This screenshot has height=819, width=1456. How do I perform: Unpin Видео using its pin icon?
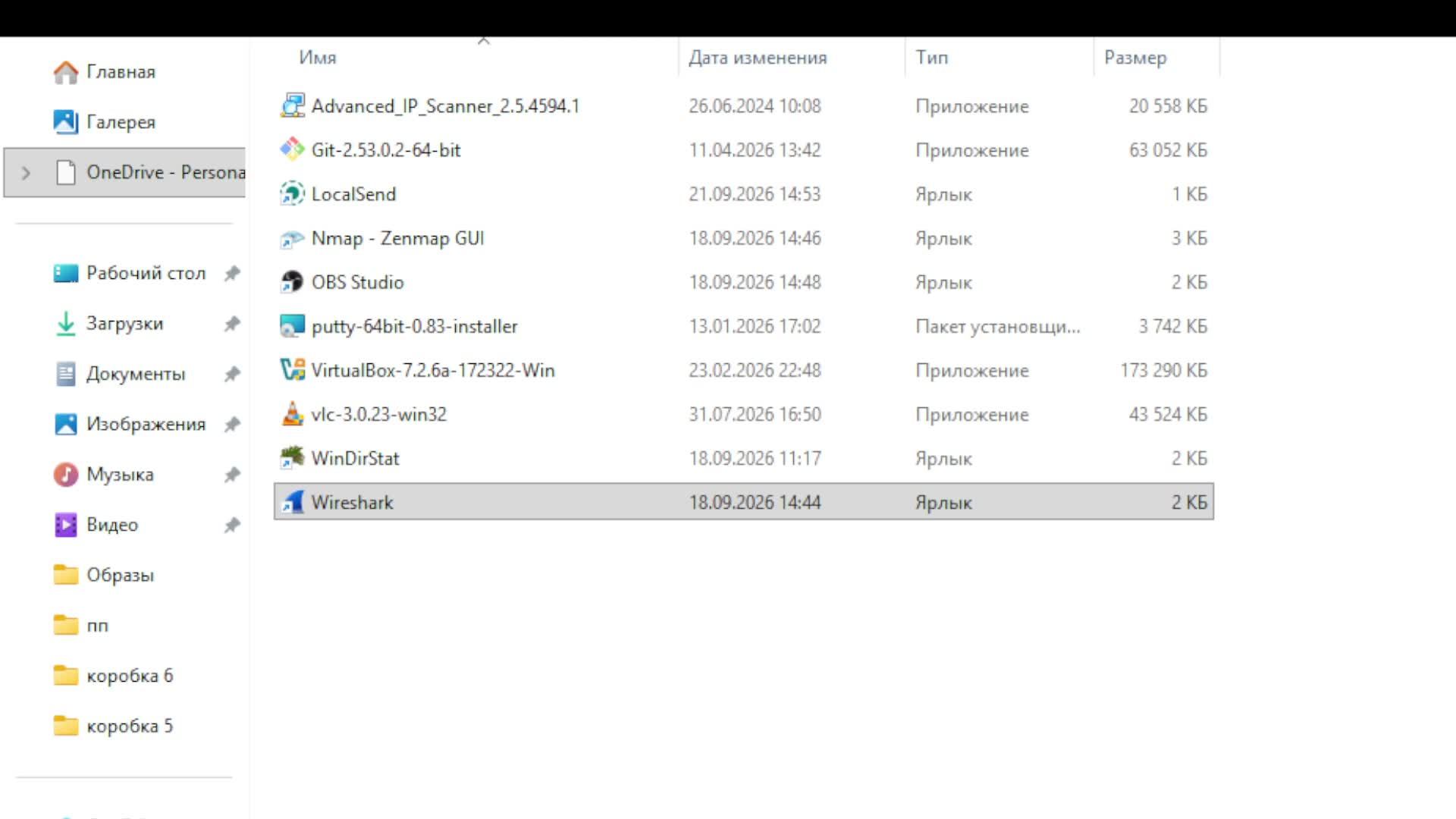coord(232,525)
